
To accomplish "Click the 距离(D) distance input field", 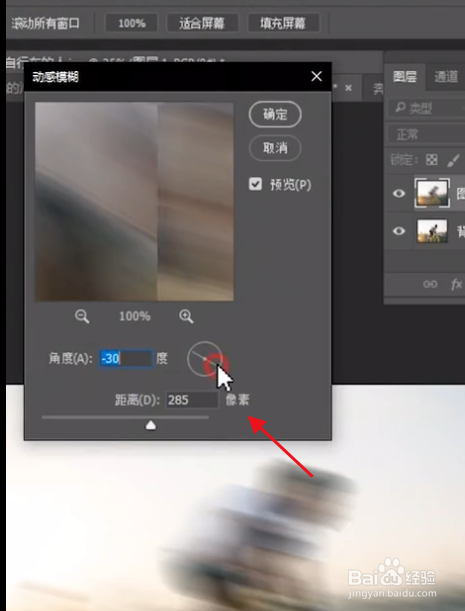I will coord(192,400).
